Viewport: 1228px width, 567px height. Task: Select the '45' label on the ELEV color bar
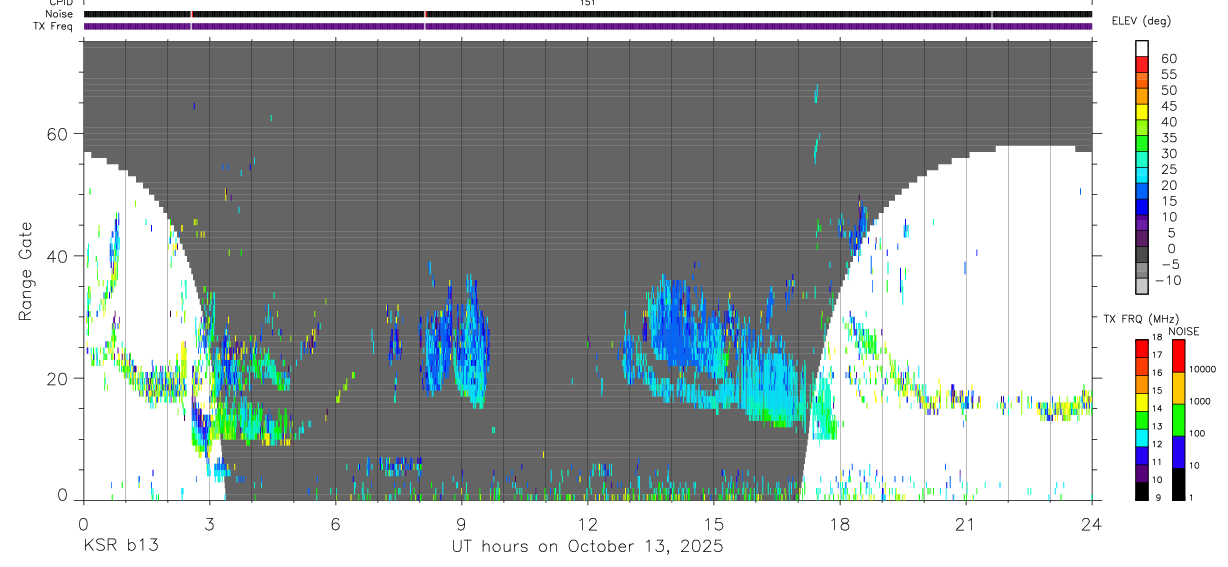[x=1168, y=106]
